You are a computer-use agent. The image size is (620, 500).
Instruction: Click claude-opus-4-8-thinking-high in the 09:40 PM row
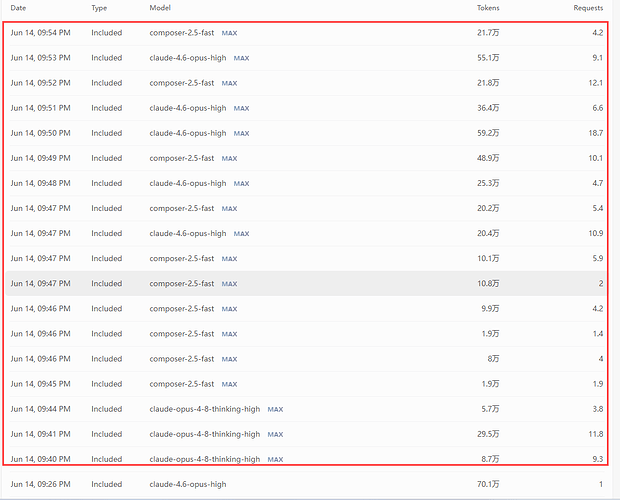pyautogui.click(x=205, y=459)
